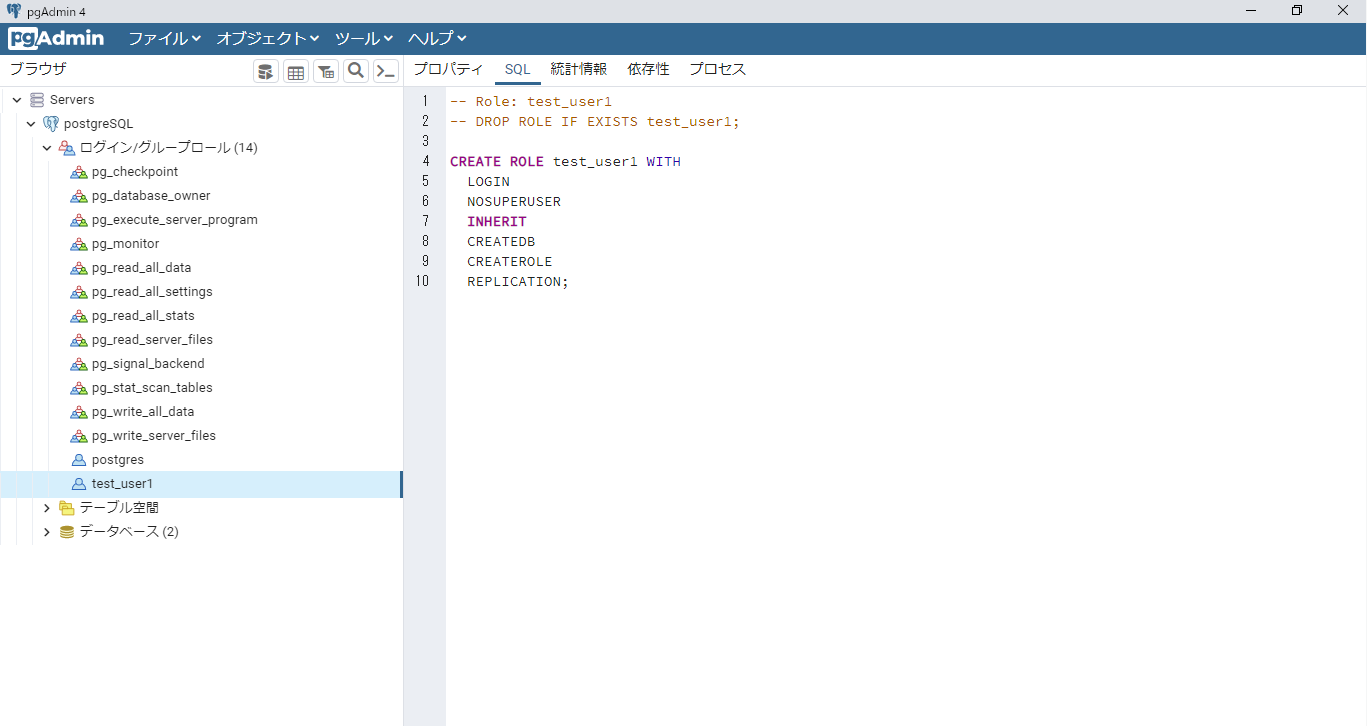Screen dimensions: 1367x726
Task: Click line number 10 in gutter
Action: coord(422,282)
